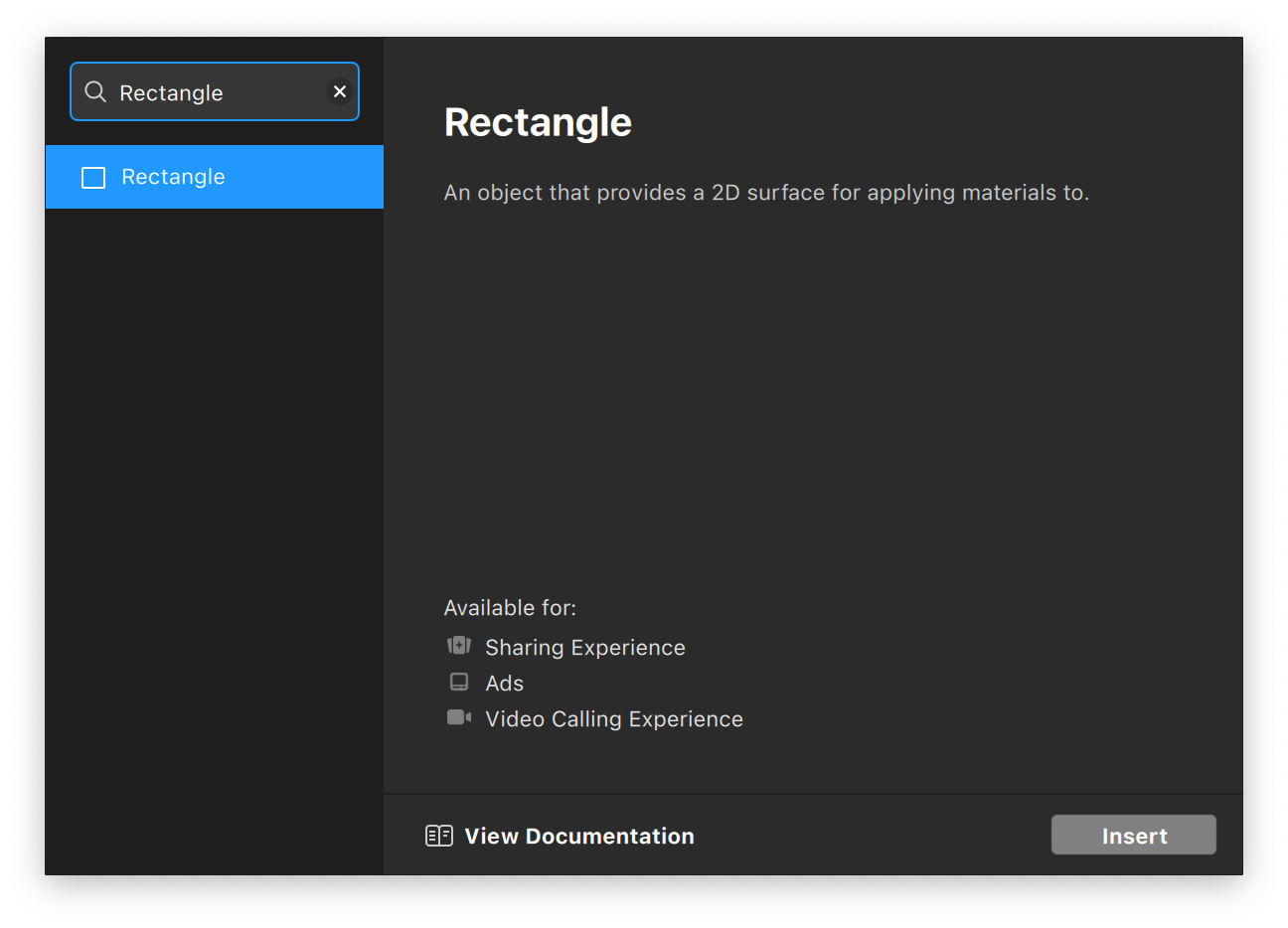Click the Video Calling Experience label
Viewport: 1288px width, 928px height.
pyautogui.click(x=613, y=719)
